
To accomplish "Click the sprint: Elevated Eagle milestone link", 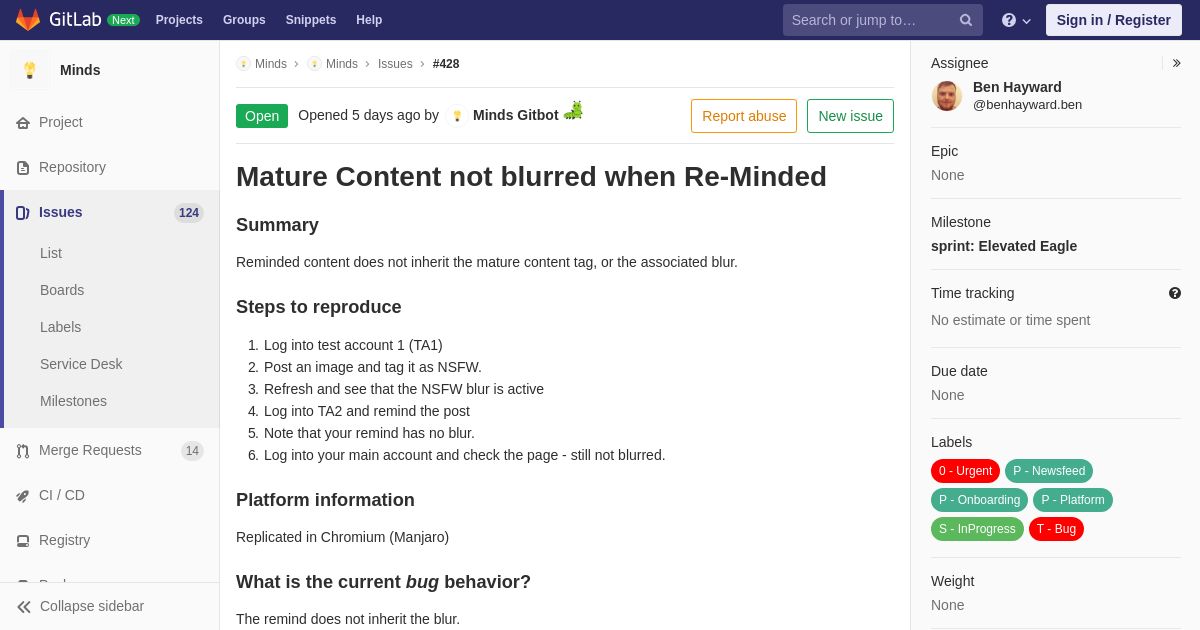I will [1004, 246].
